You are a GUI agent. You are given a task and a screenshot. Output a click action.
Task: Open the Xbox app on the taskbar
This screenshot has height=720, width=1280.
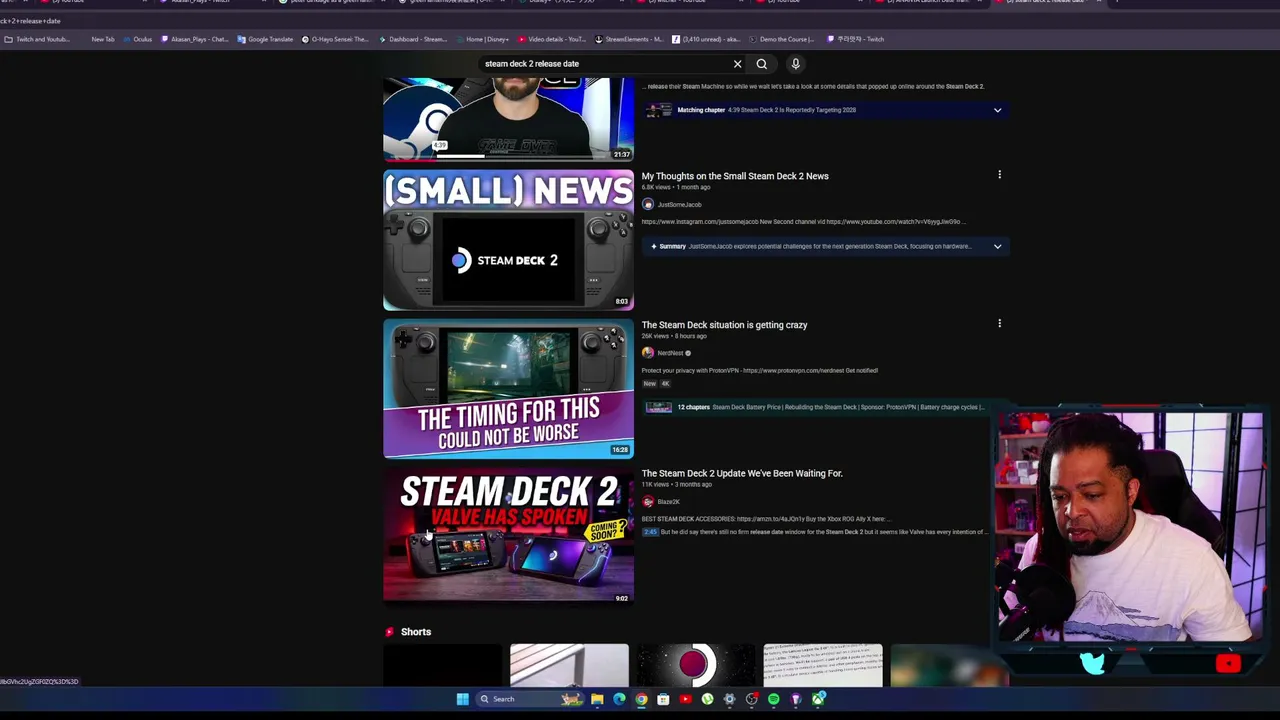tap(818, 699)
